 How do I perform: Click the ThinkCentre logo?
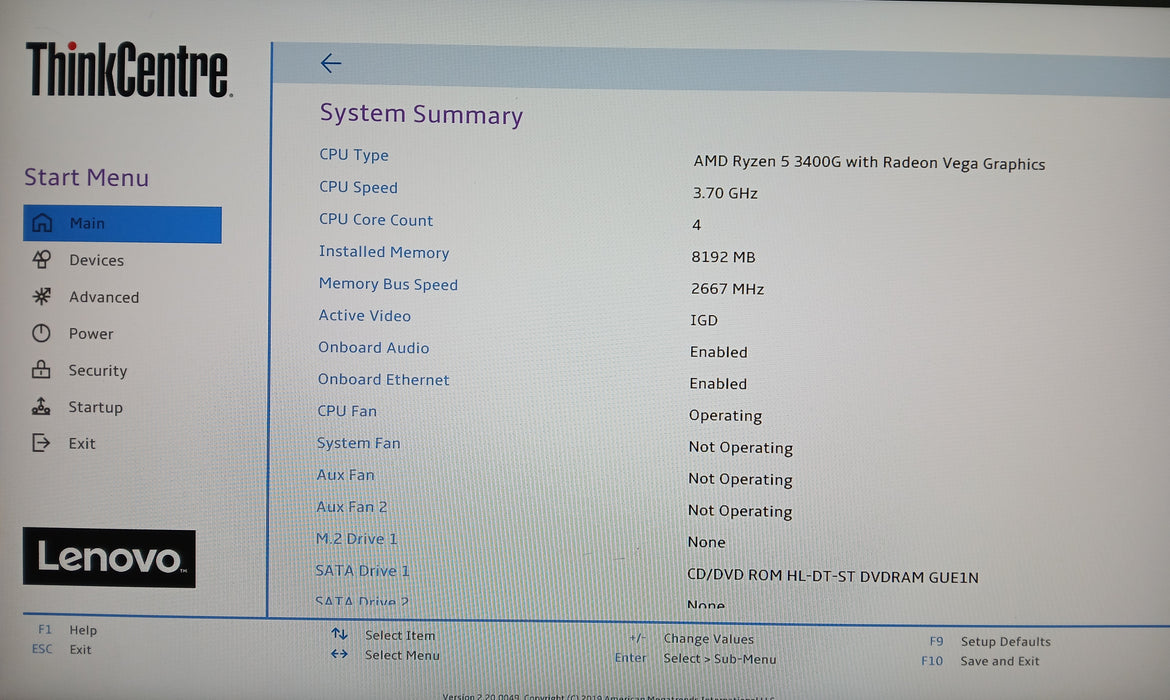point(129,69)
